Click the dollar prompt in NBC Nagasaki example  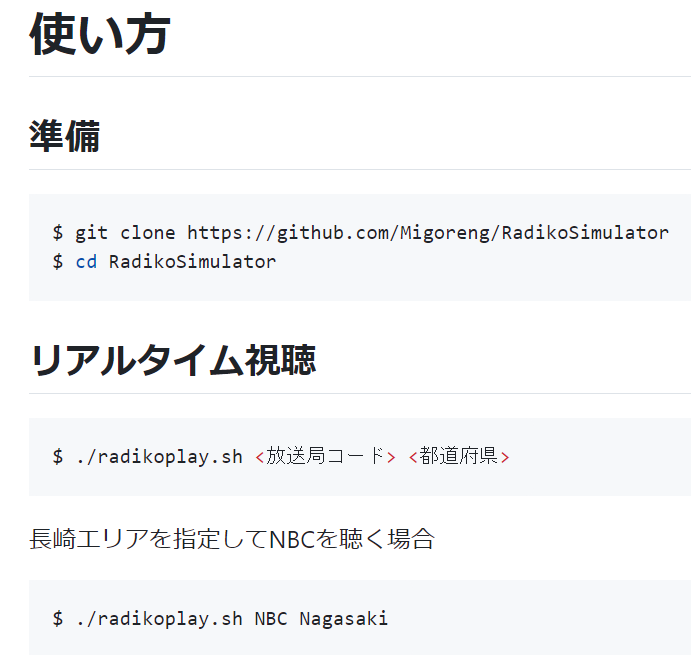[58, 618]
